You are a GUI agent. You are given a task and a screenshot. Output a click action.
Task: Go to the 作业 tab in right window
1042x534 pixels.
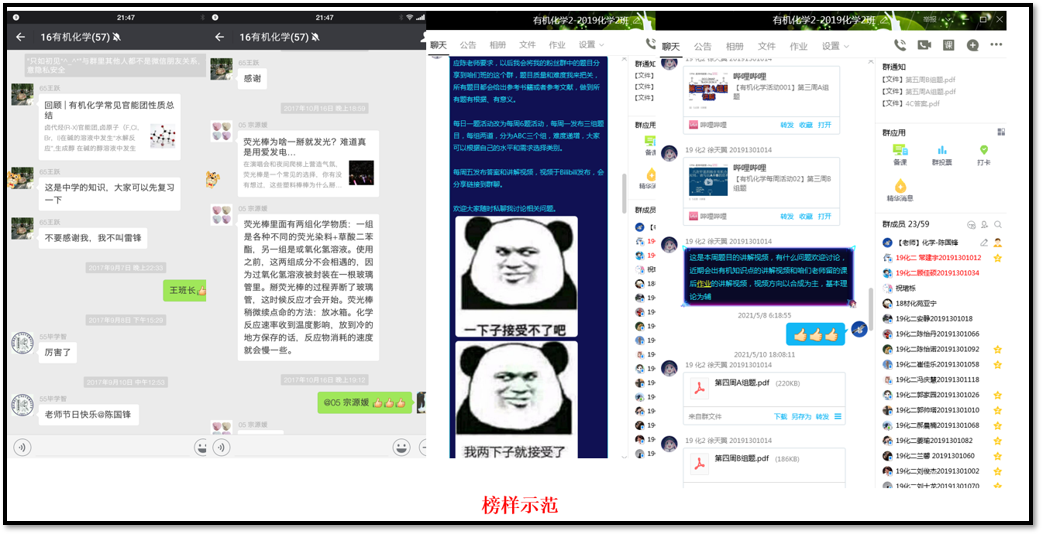[798, 46]
